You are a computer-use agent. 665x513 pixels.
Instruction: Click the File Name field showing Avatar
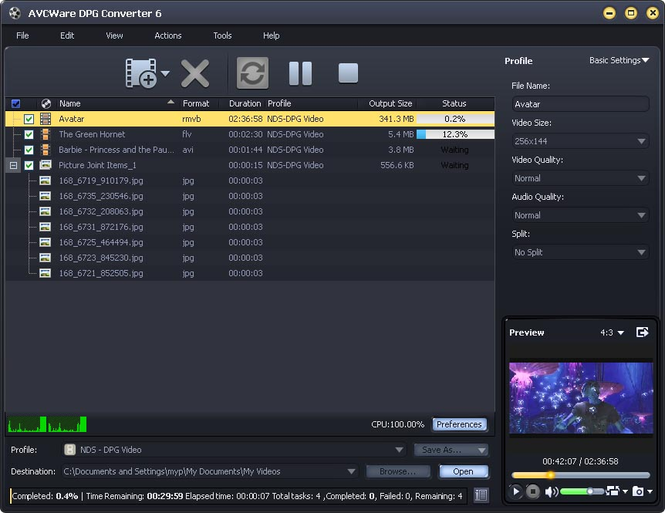click(580, 104)
